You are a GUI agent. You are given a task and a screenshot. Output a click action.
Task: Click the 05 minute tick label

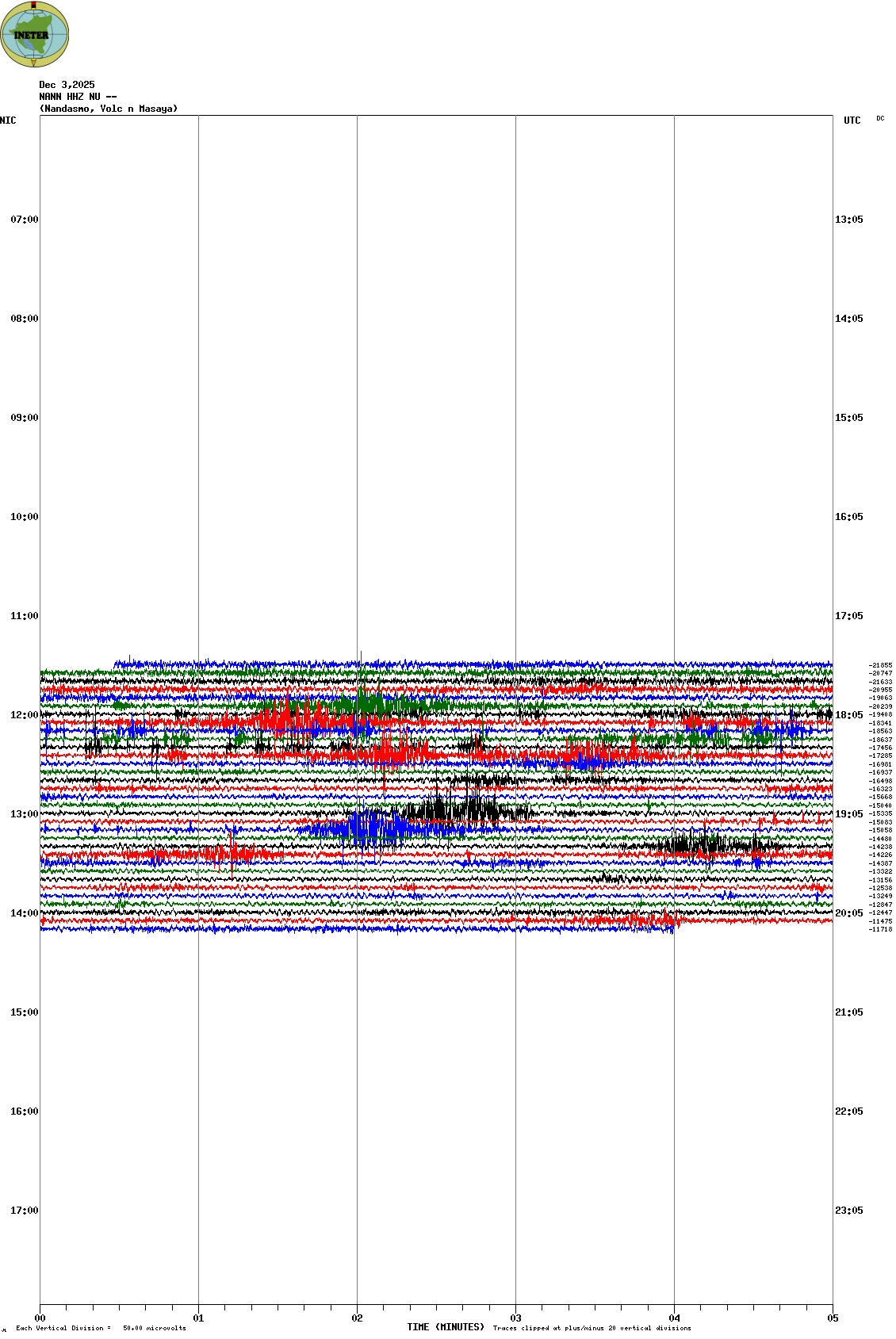(833, 1318)
